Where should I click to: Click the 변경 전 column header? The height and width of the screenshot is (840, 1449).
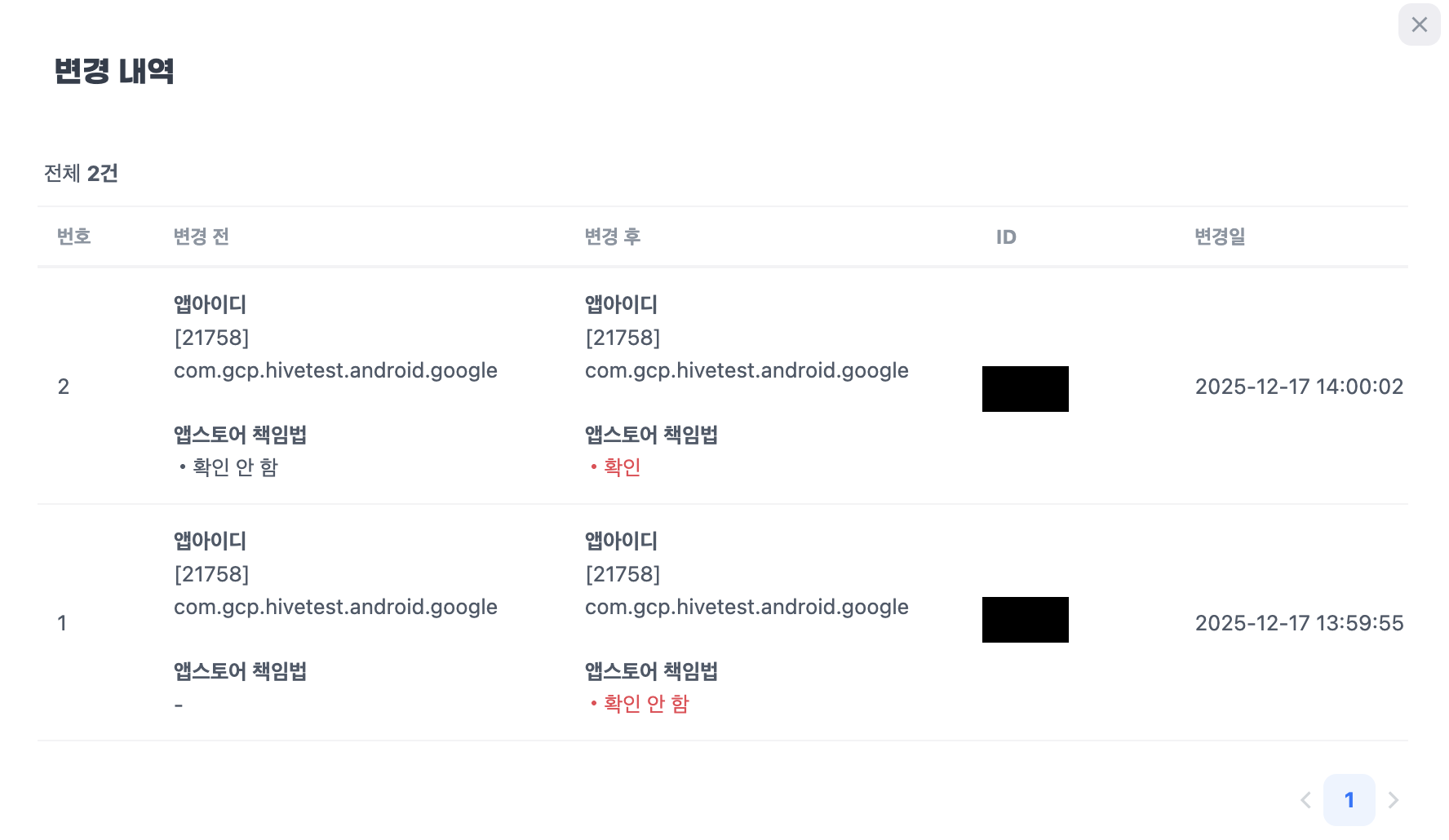pos(201,237)
